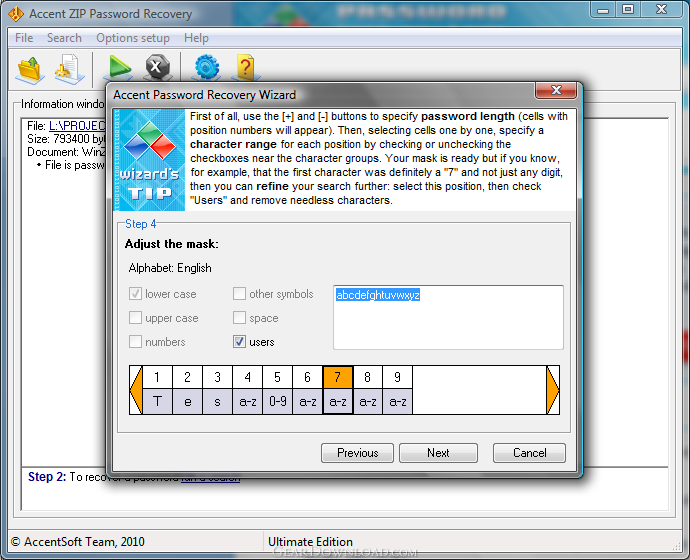Select mask position 6 cell
Screen dimensions: 690x560
click(307, 377)
